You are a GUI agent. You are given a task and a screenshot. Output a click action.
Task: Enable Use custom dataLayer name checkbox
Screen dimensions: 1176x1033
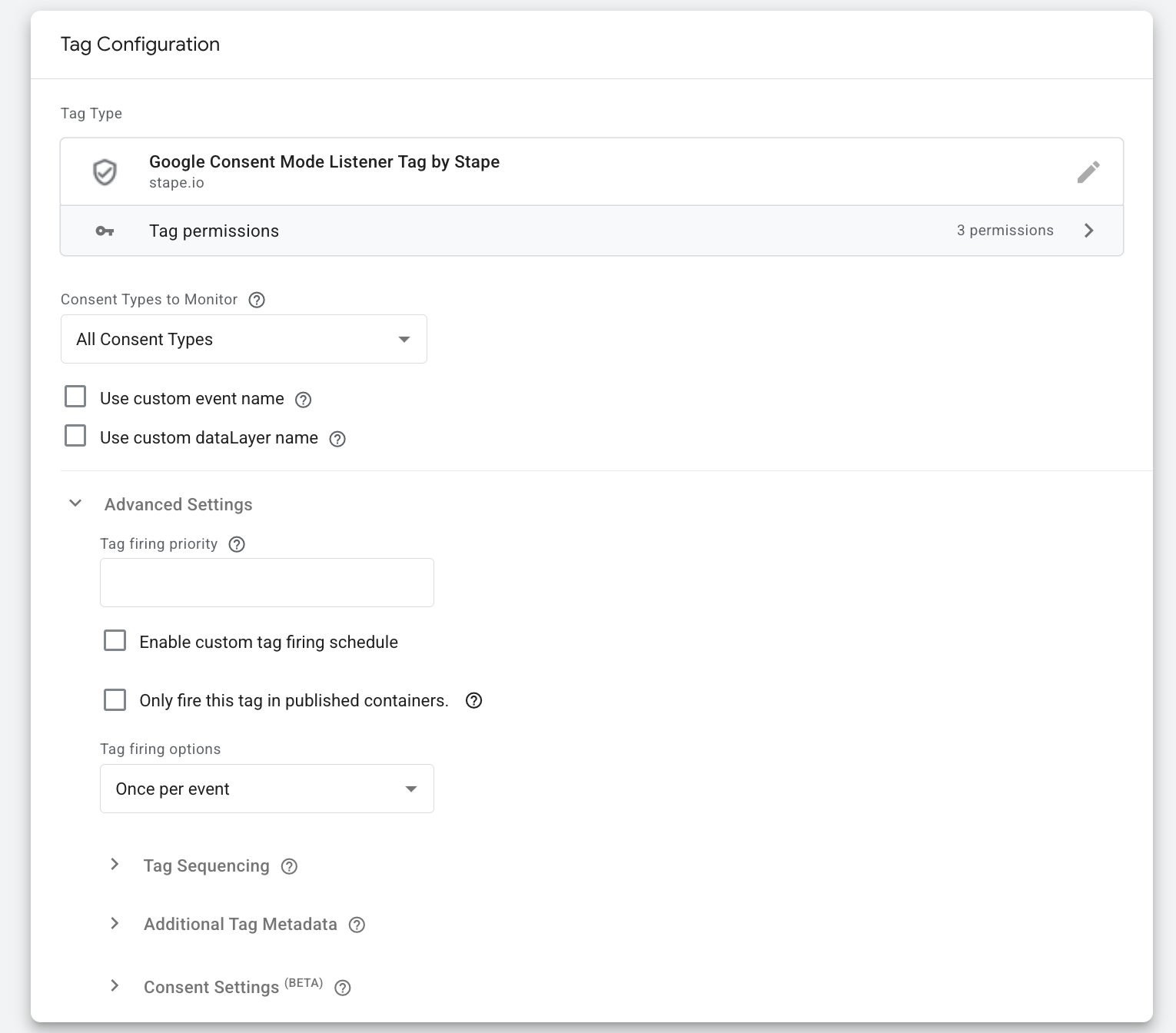pyautogui.click(x=75, y=436)
